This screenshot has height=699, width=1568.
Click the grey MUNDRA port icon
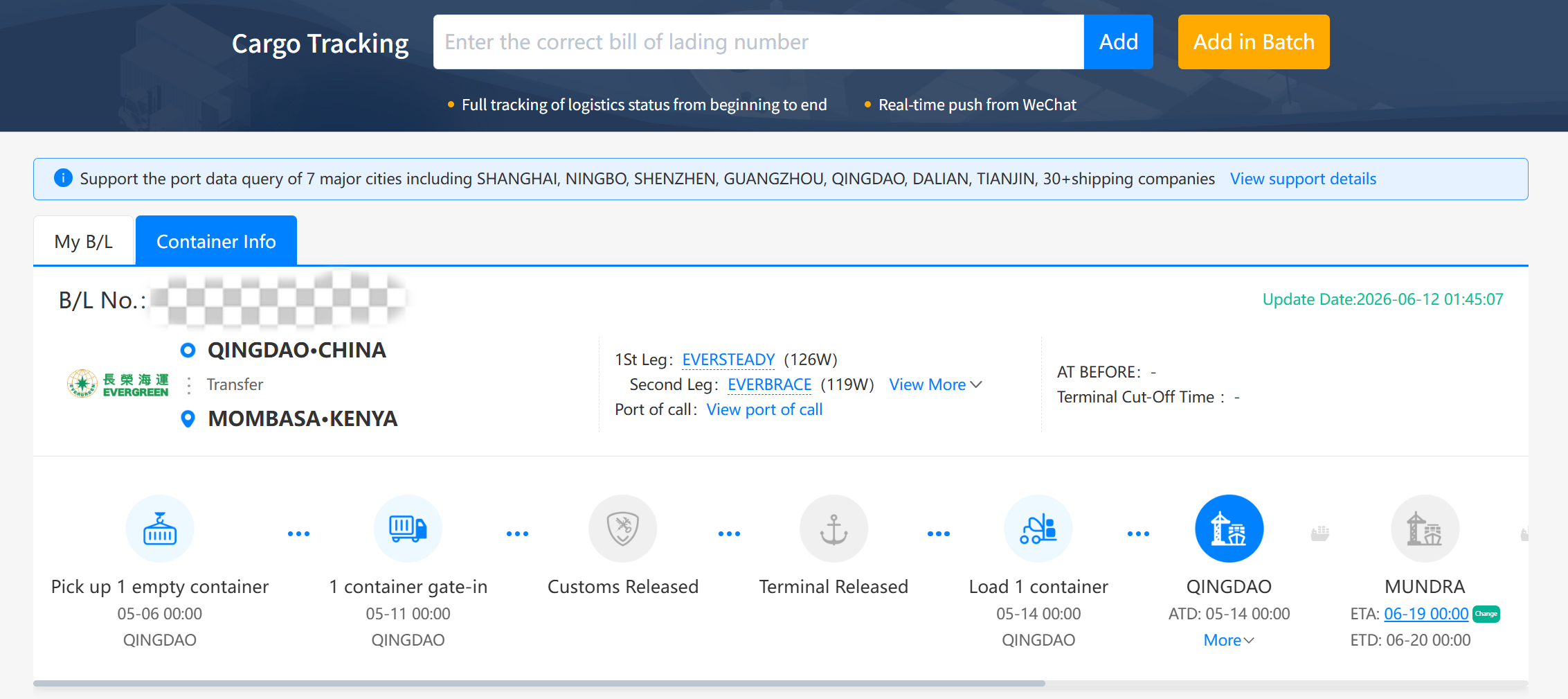[x=1425, y=529]
